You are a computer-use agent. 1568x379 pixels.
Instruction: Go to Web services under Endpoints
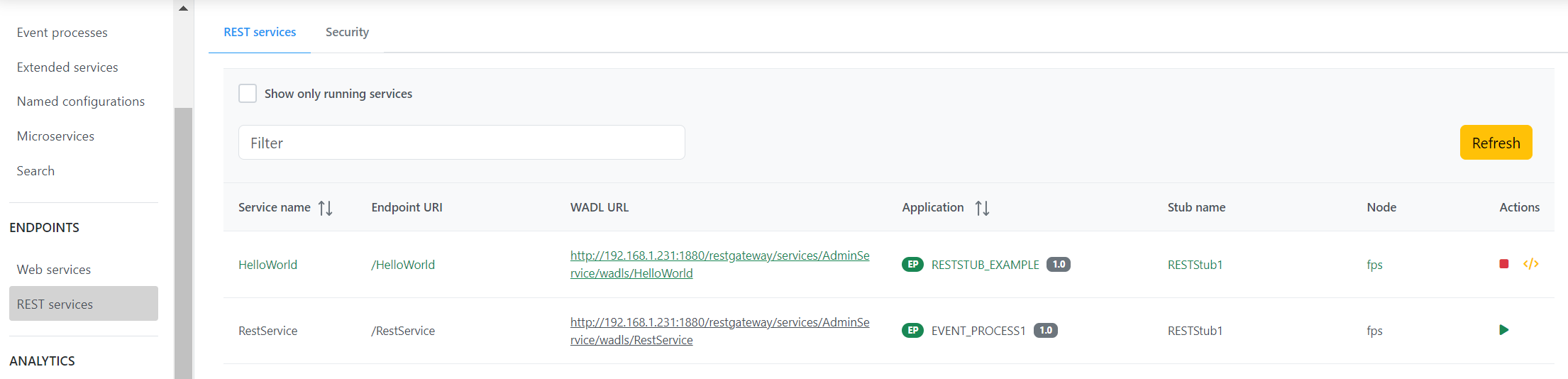(x=54, y=270)
